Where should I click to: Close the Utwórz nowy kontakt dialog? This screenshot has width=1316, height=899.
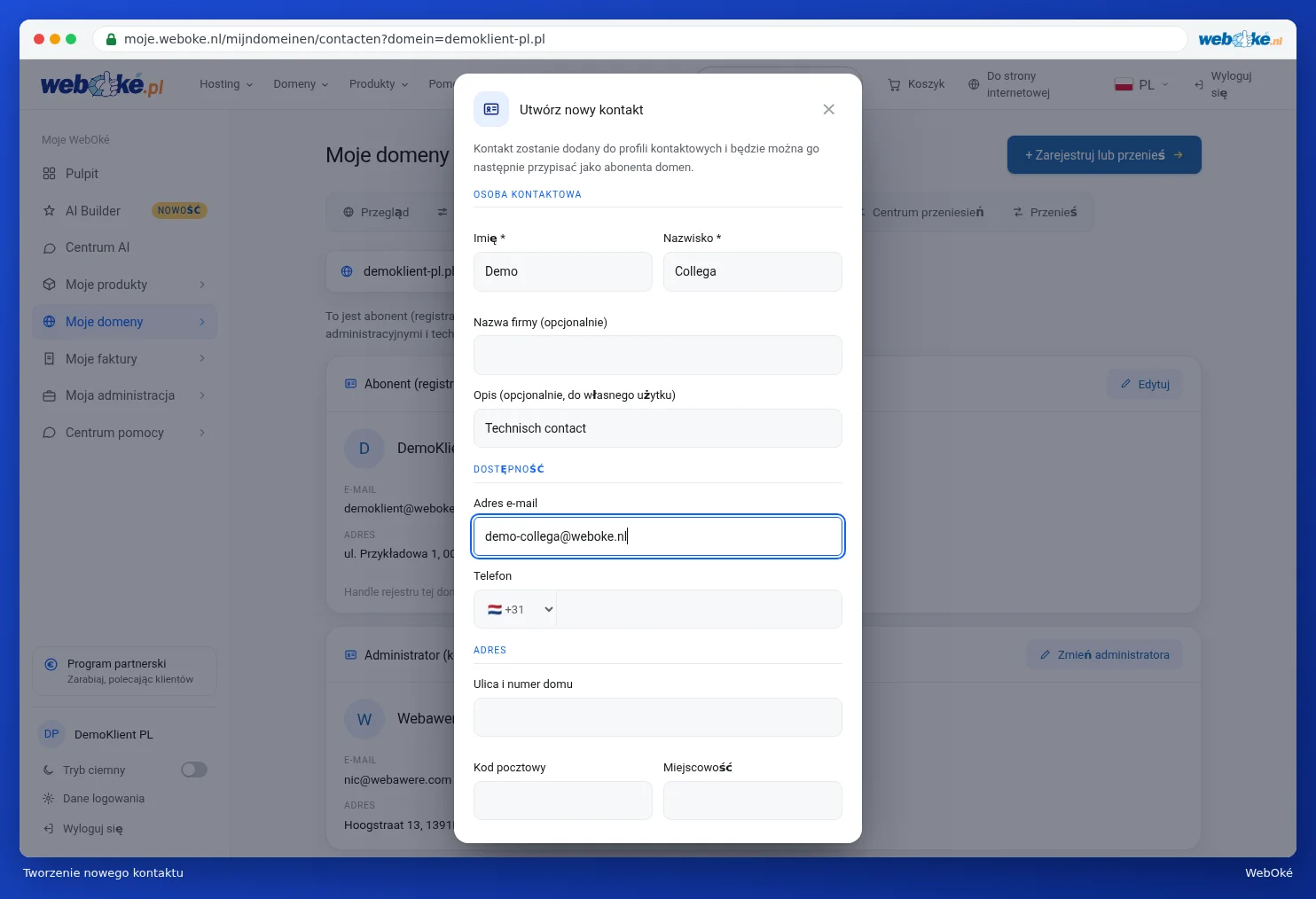828,109
